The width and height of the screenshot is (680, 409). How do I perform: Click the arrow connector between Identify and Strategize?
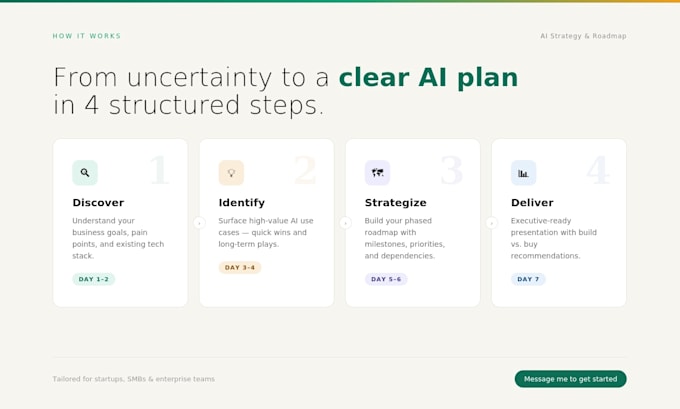click(x=345, y=223)
